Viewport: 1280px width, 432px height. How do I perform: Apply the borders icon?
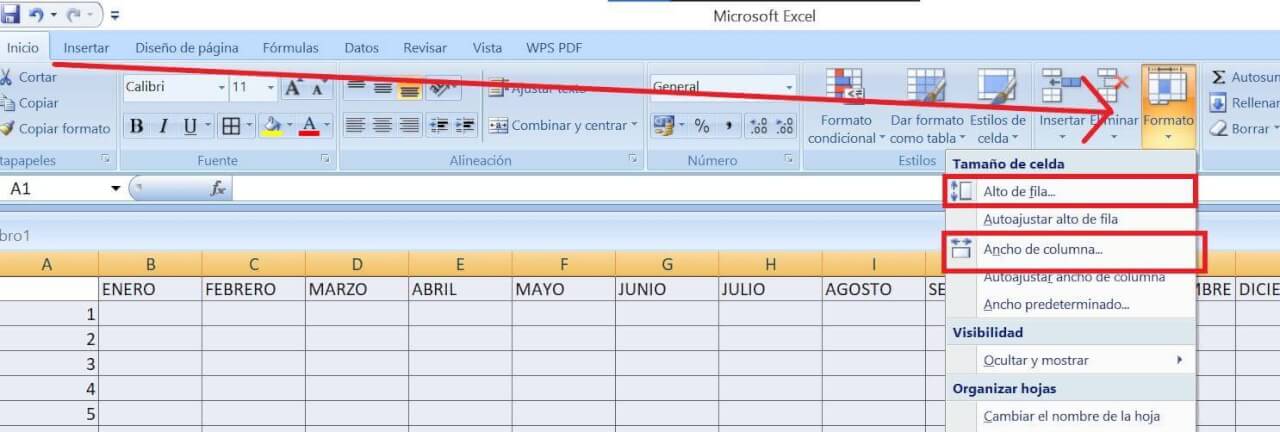[x=230, y=126]
